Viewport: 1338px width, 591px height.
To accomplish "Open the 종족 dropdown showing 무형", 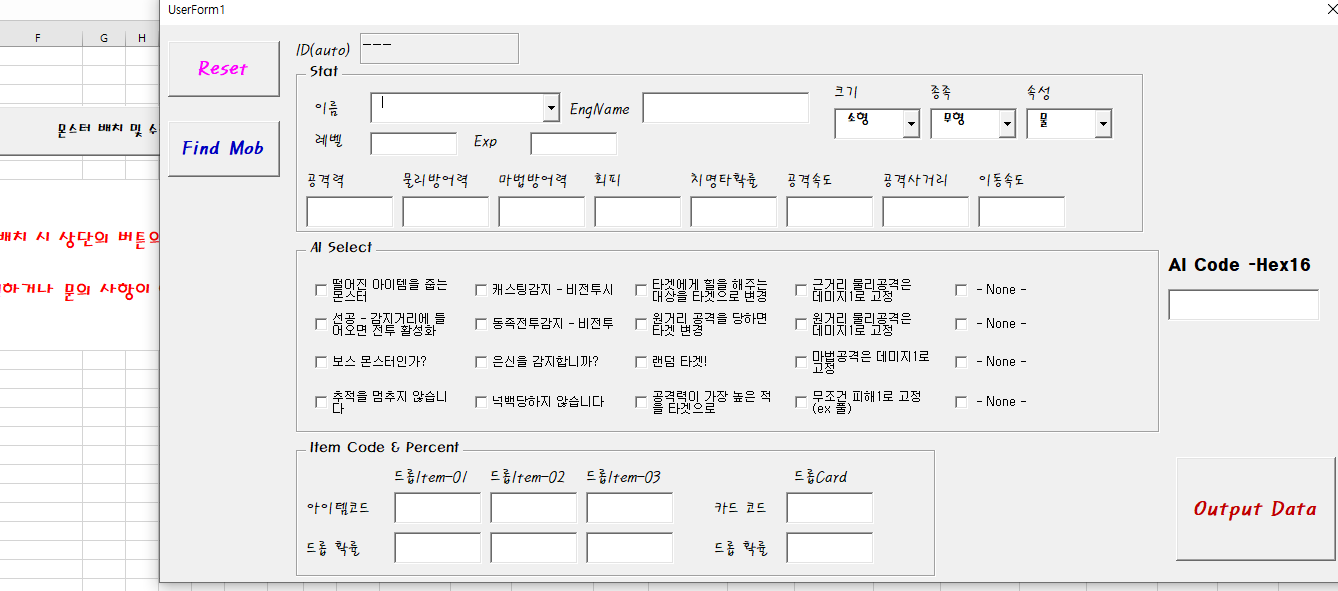I will (1007, 124).
